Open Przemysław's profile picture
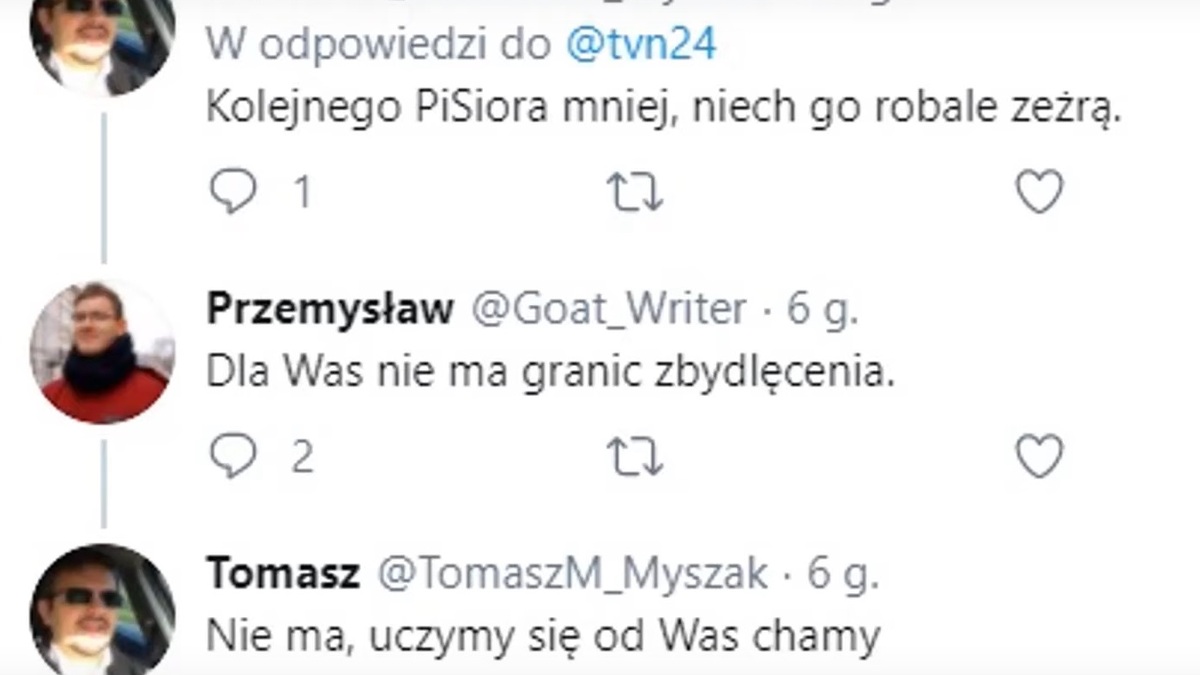The width and height of the screenshot is (1200, 675). (x=103, y=351)
